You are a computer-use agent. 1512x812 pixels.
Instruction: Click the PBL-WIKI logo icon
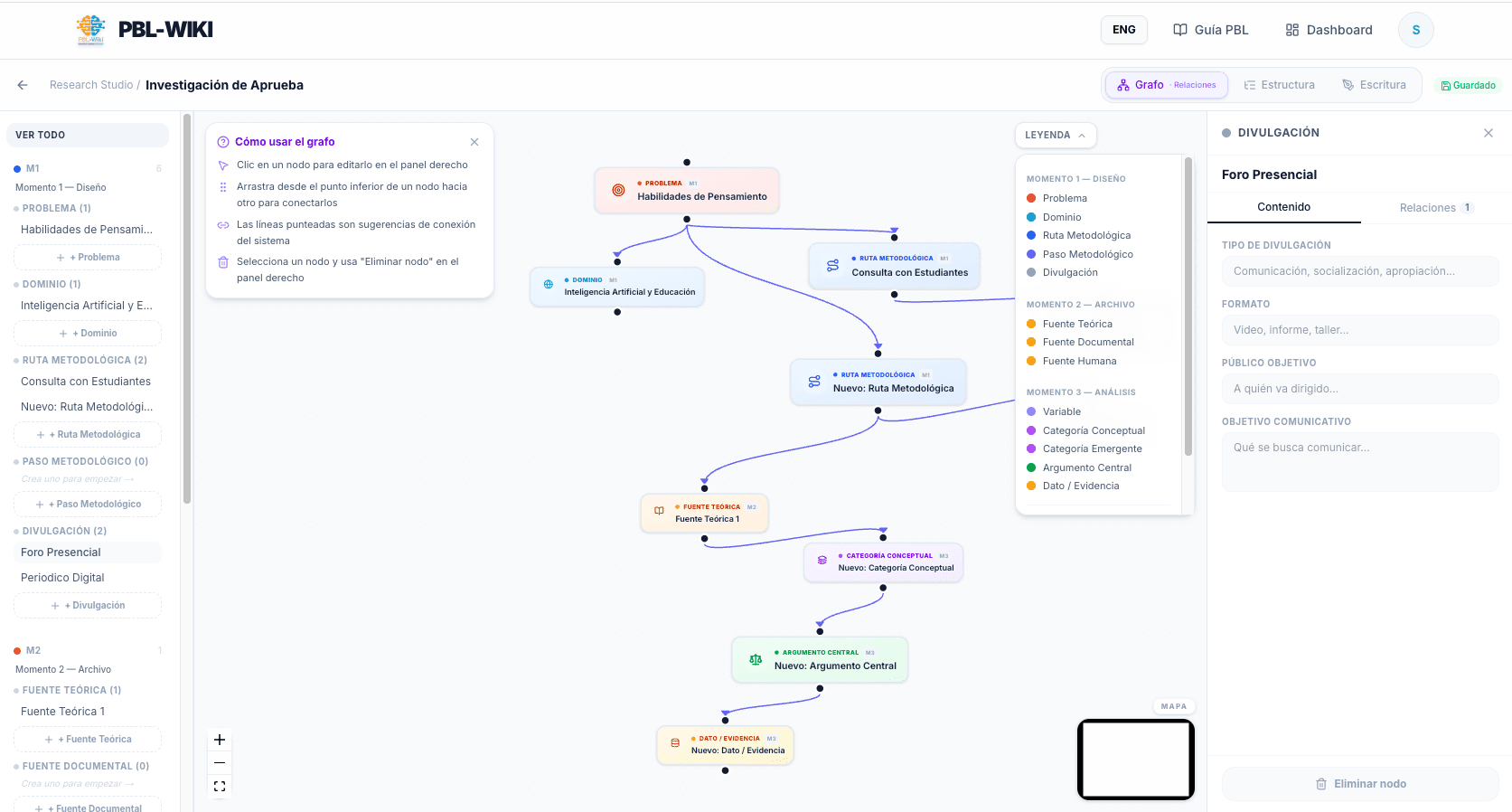tap(90, 30)
